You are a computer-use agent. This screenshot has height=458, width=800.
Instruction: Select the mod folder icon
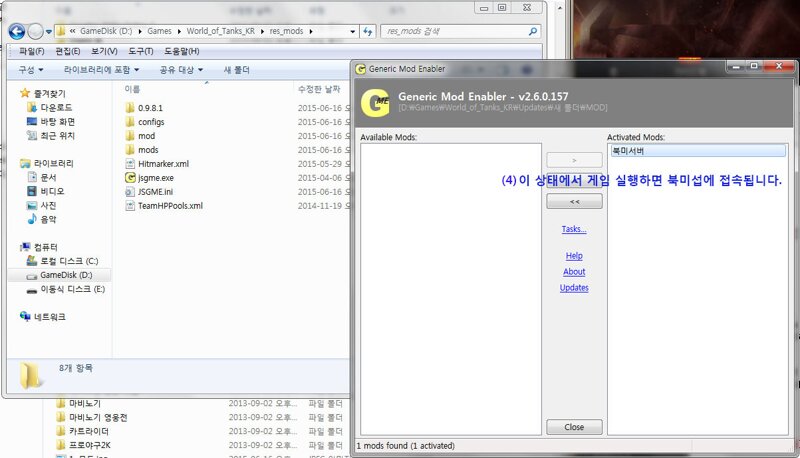130,136
